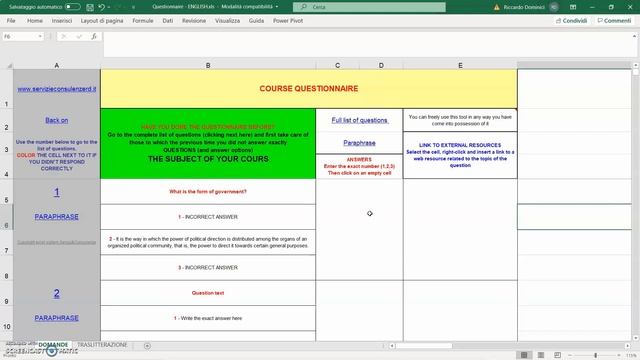Select column B header

click(x=208, y=65)
